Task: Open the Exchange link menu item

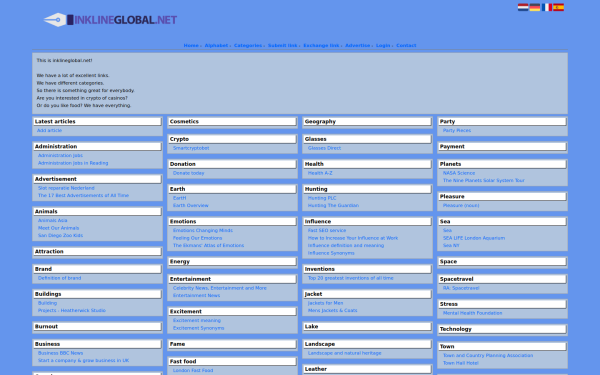Action: pos(321,46)
